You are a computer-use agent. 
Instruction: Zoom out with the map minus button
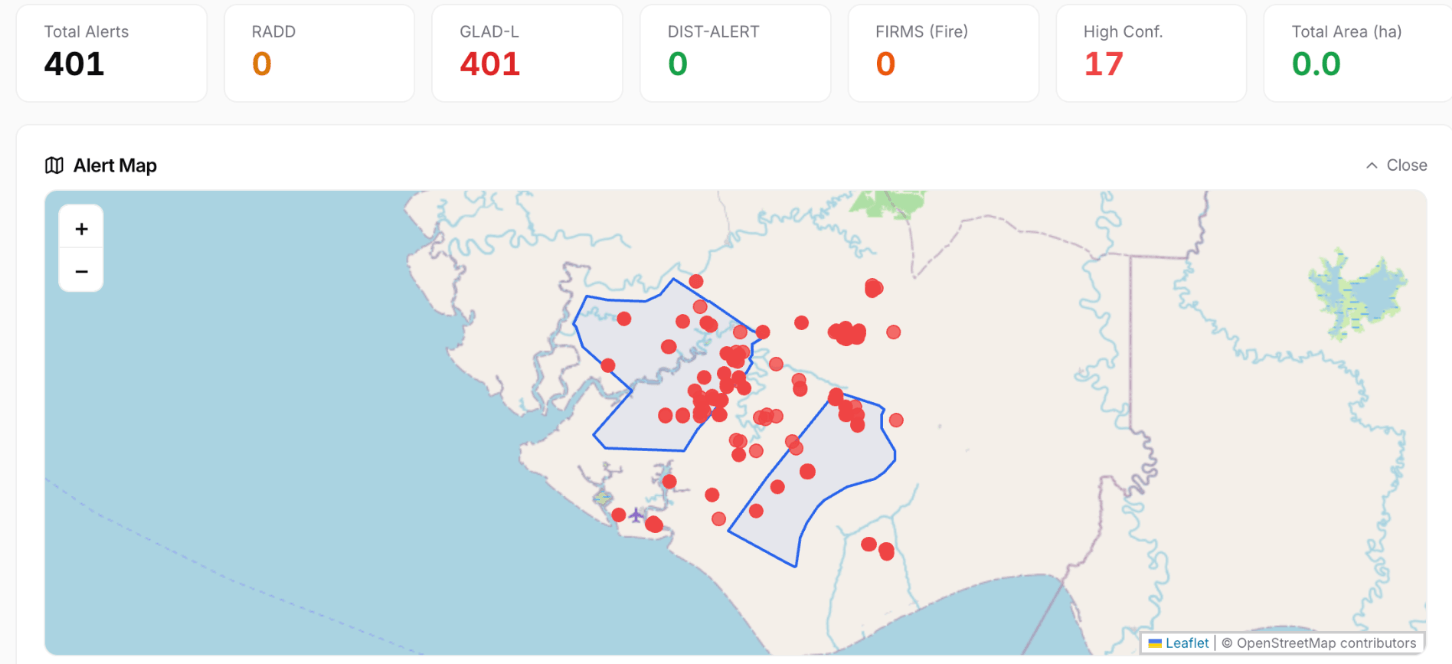point(81,271)
